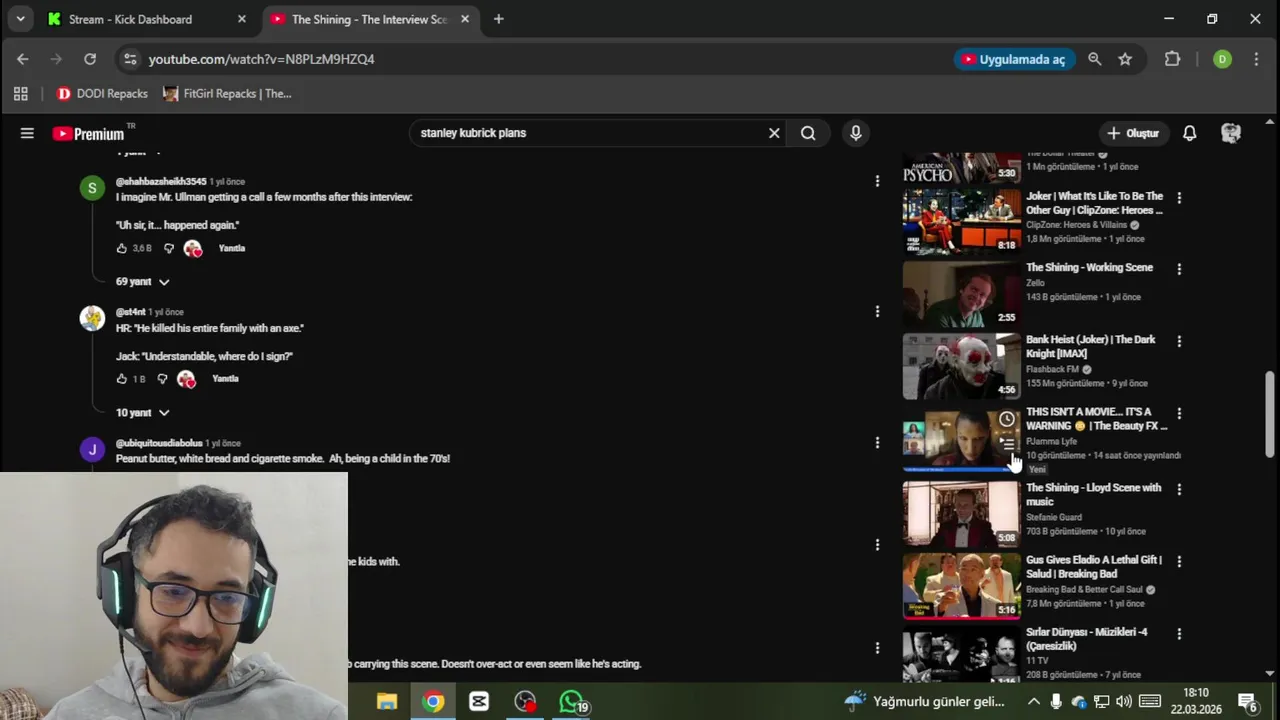Show hidden system tray icons
Viewport: 1280px width, 720px height.
click(1033, 702)
